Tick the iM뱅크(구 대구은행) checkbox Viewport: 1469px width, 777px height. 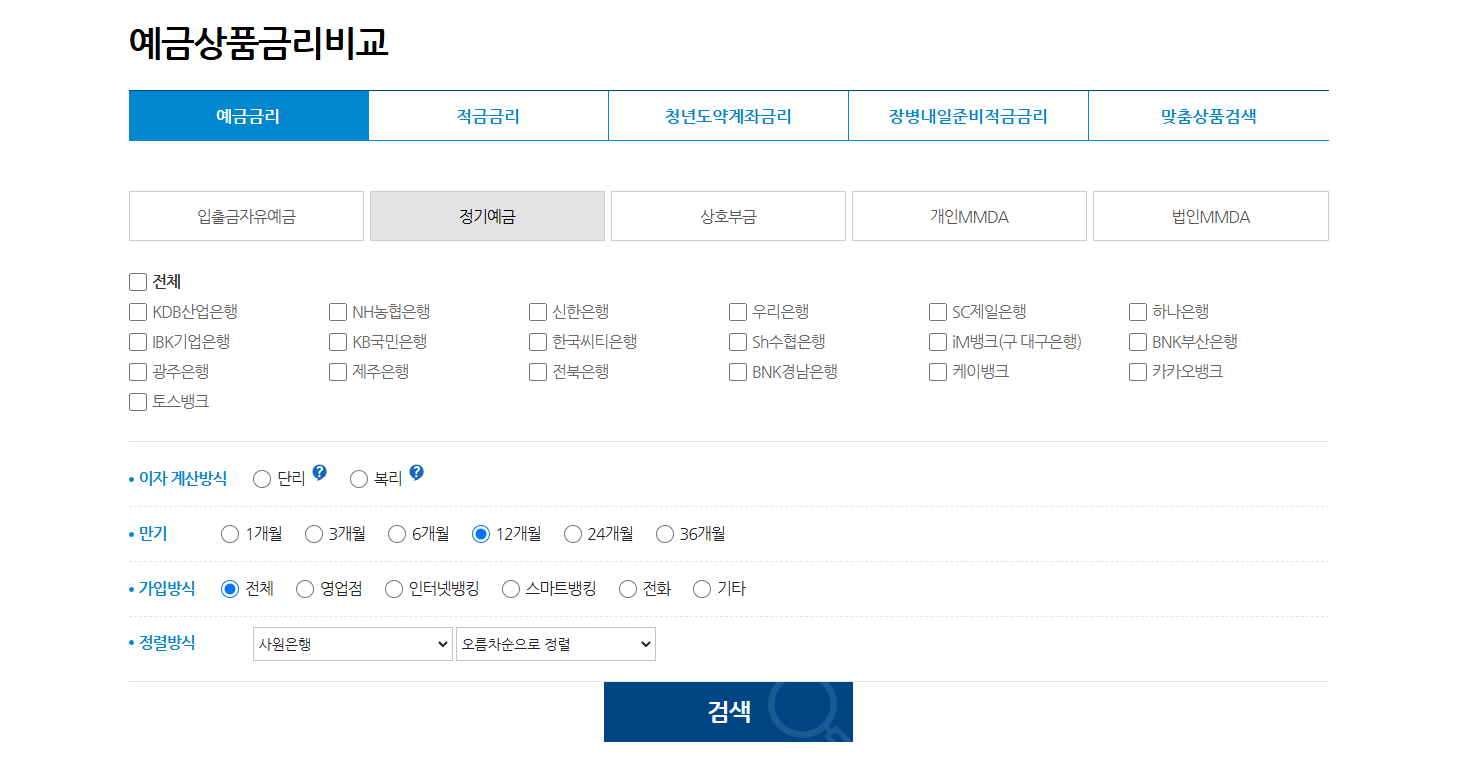pos(938,342)
